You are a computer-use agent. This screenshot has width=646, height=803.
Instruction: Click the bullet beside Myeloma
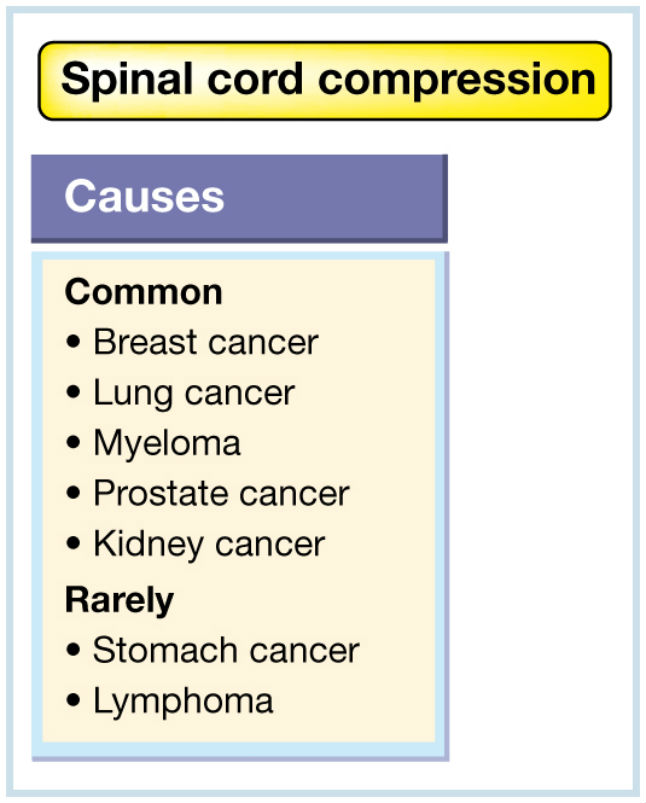tap(74, 442)
